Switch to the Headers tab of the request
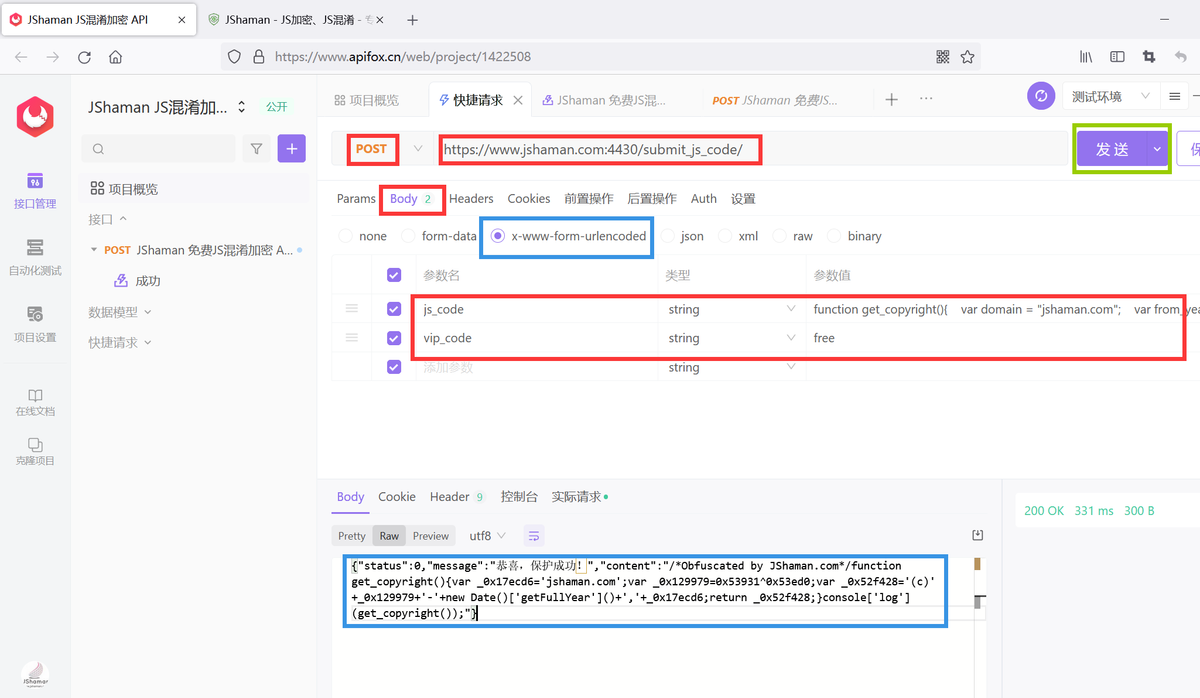Screen dimensions: 1200x698 coord(470,198)
